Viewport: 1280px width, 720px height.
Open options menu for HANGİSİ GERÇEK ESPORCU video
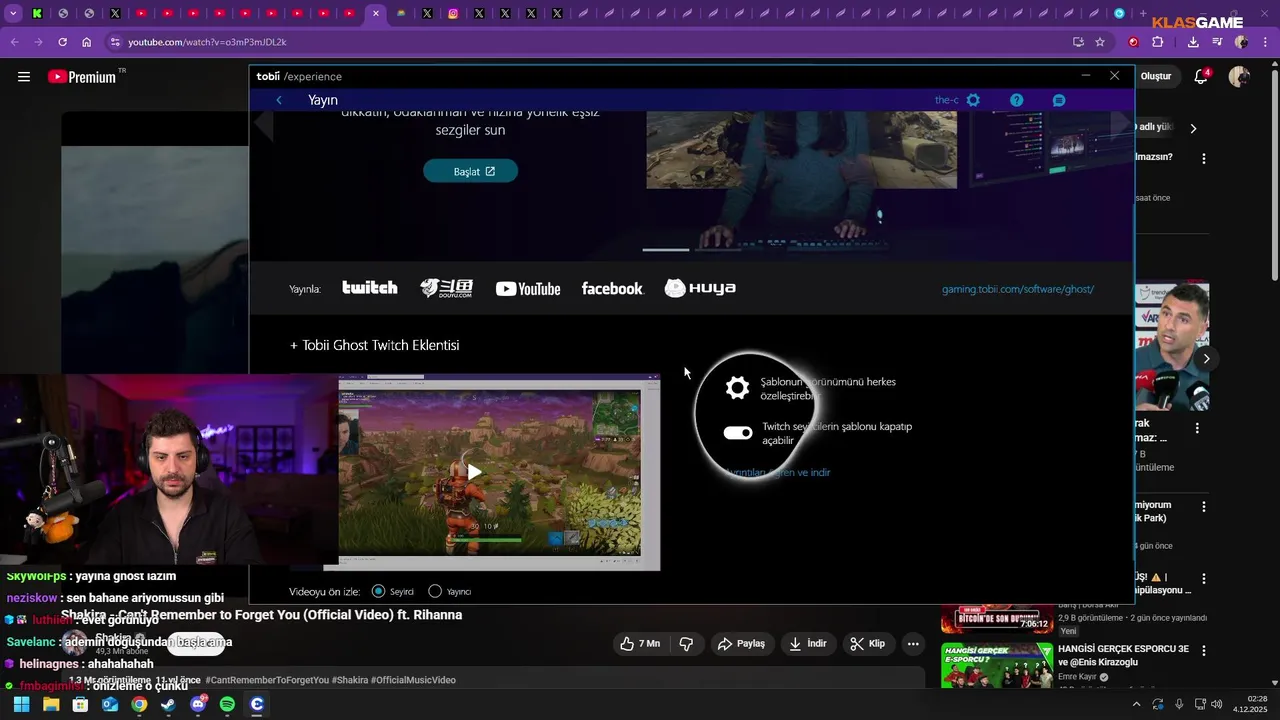point(1204,649)
